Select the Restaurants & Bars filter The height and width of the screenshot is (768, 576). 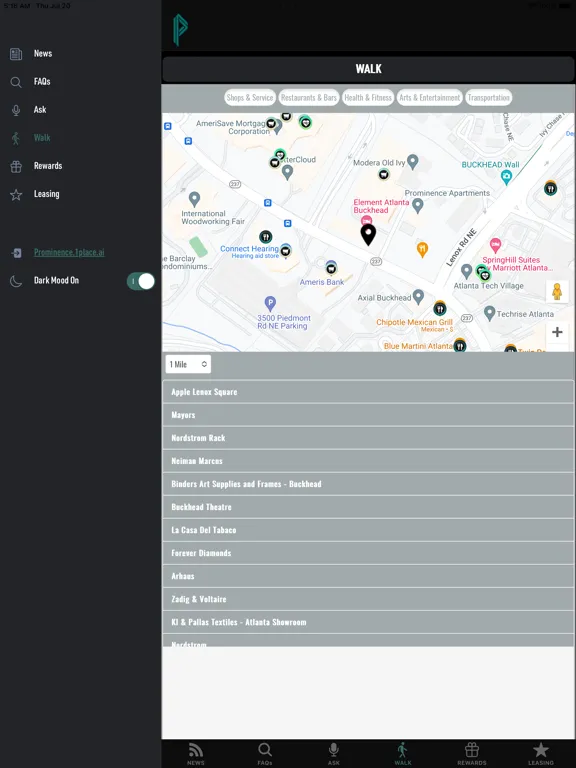pyautogui.click(x=309, y=97)
